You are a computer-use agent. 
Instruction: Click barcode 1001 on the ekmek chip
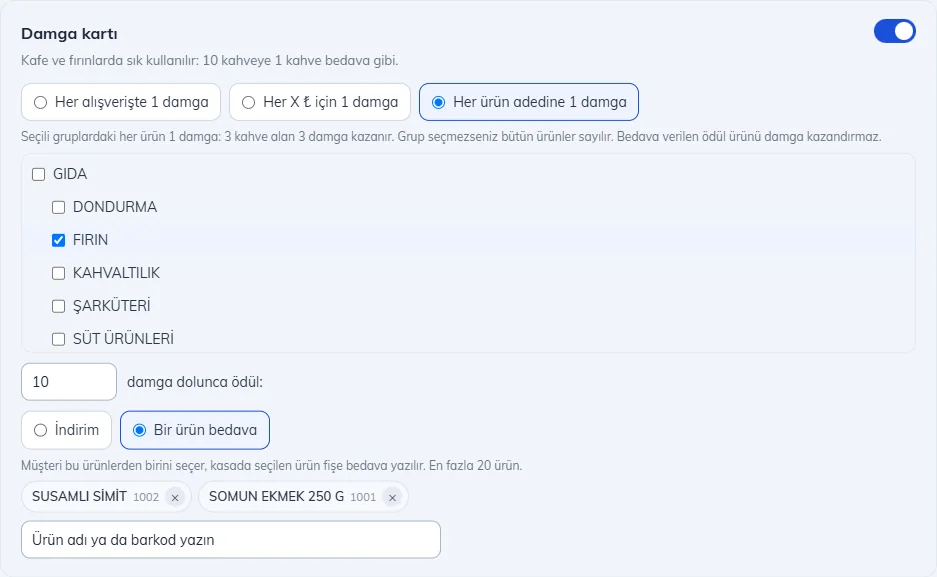[363, 497]
